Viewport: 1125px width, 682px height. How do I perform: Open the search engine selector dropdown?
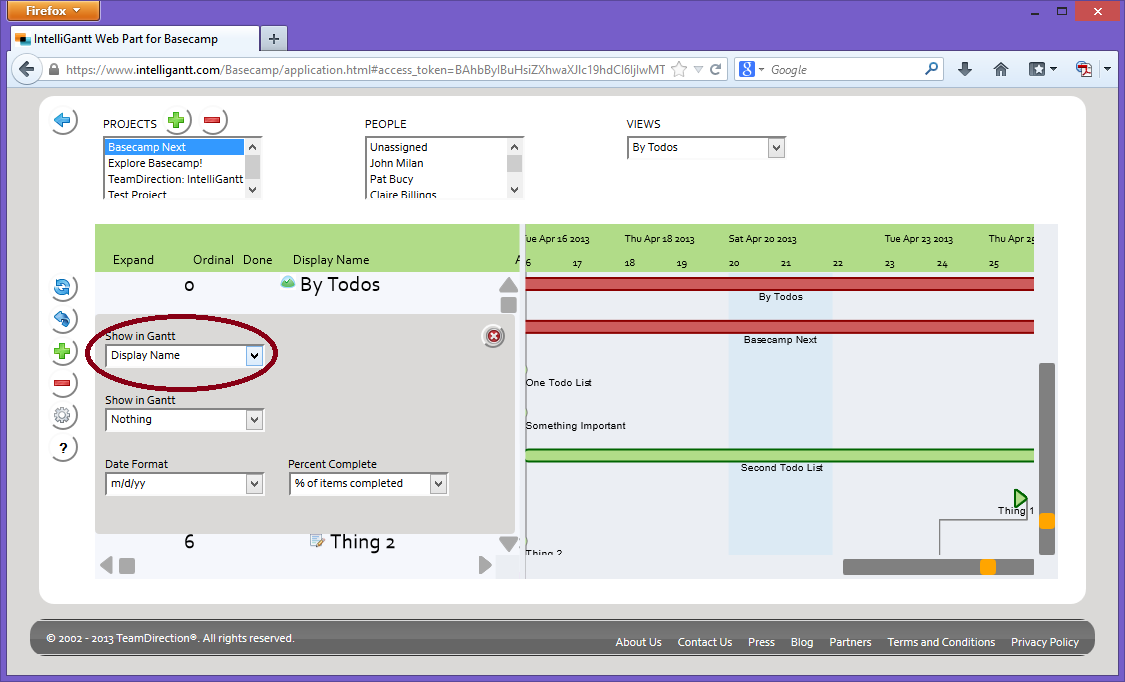[751, 70]
